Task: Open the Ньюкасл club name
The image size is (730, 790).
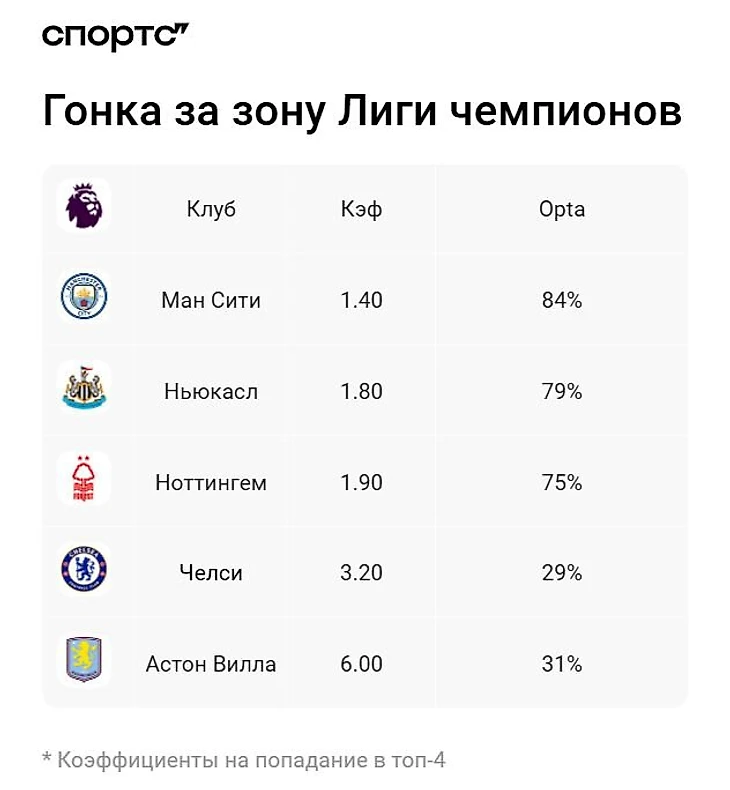Action: pyautogui.click(x=211, y=391)
